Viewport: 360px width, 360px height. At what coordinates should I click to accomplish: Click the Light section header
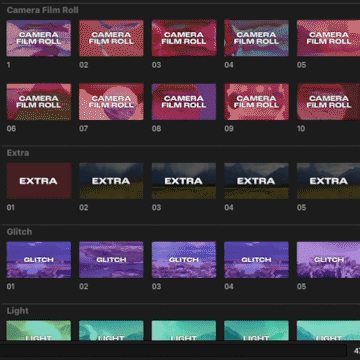(18, 311)
